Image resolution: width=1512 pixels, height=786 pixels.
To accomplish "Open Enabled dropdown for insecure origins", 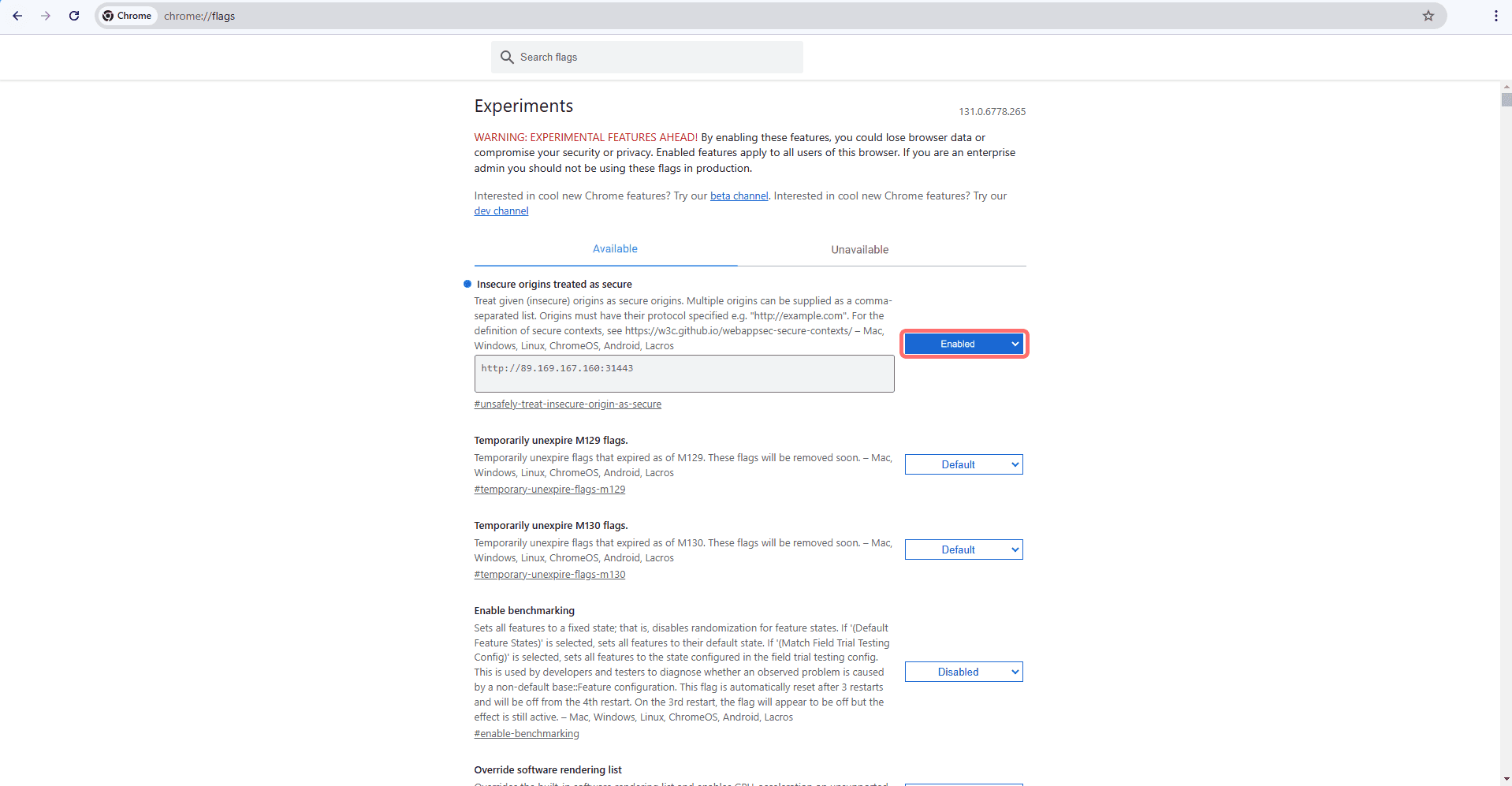I will 963,344.
